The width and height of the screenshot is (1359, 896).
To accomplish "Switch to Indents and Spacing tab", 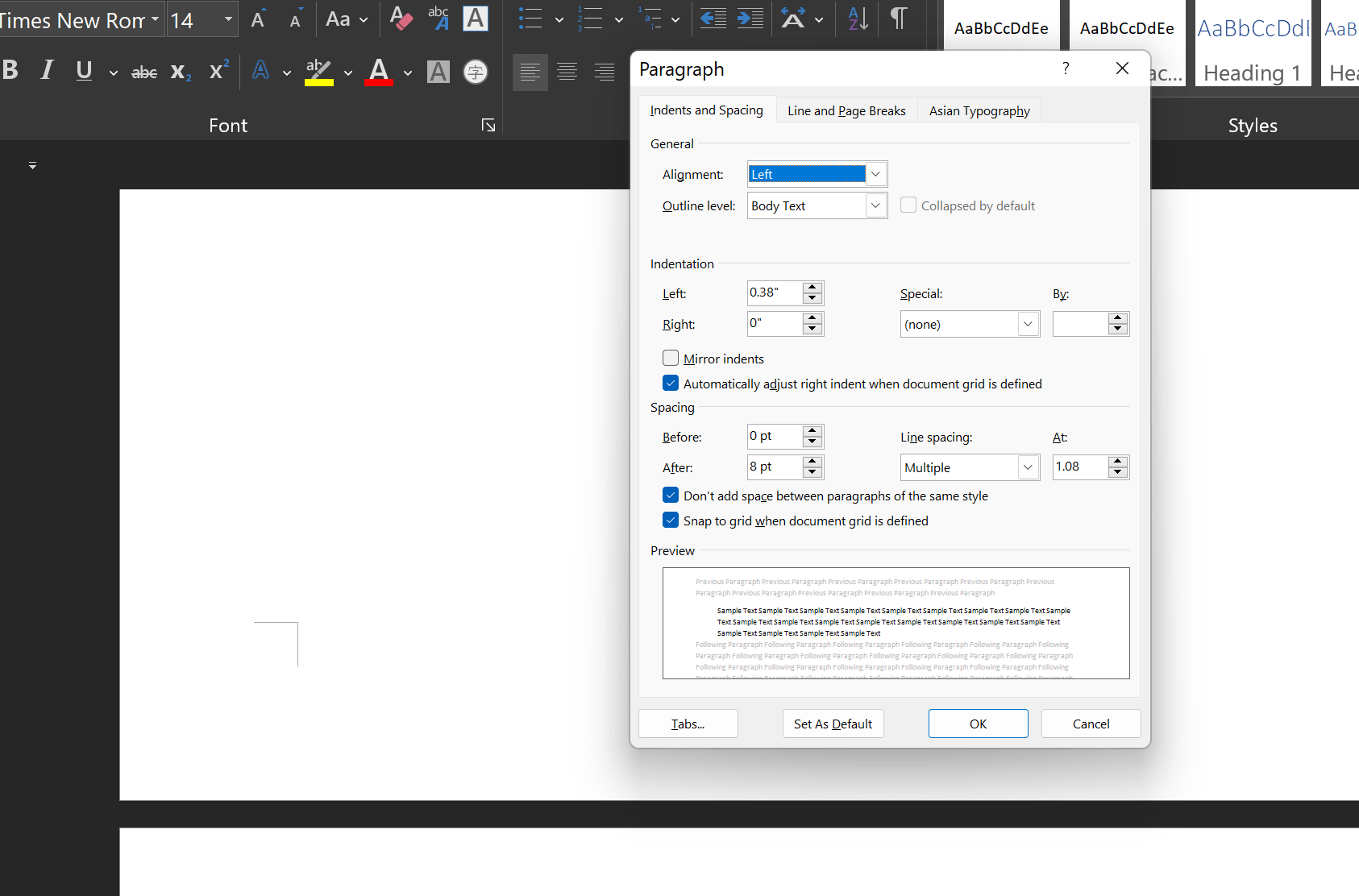I will point(707,110).
